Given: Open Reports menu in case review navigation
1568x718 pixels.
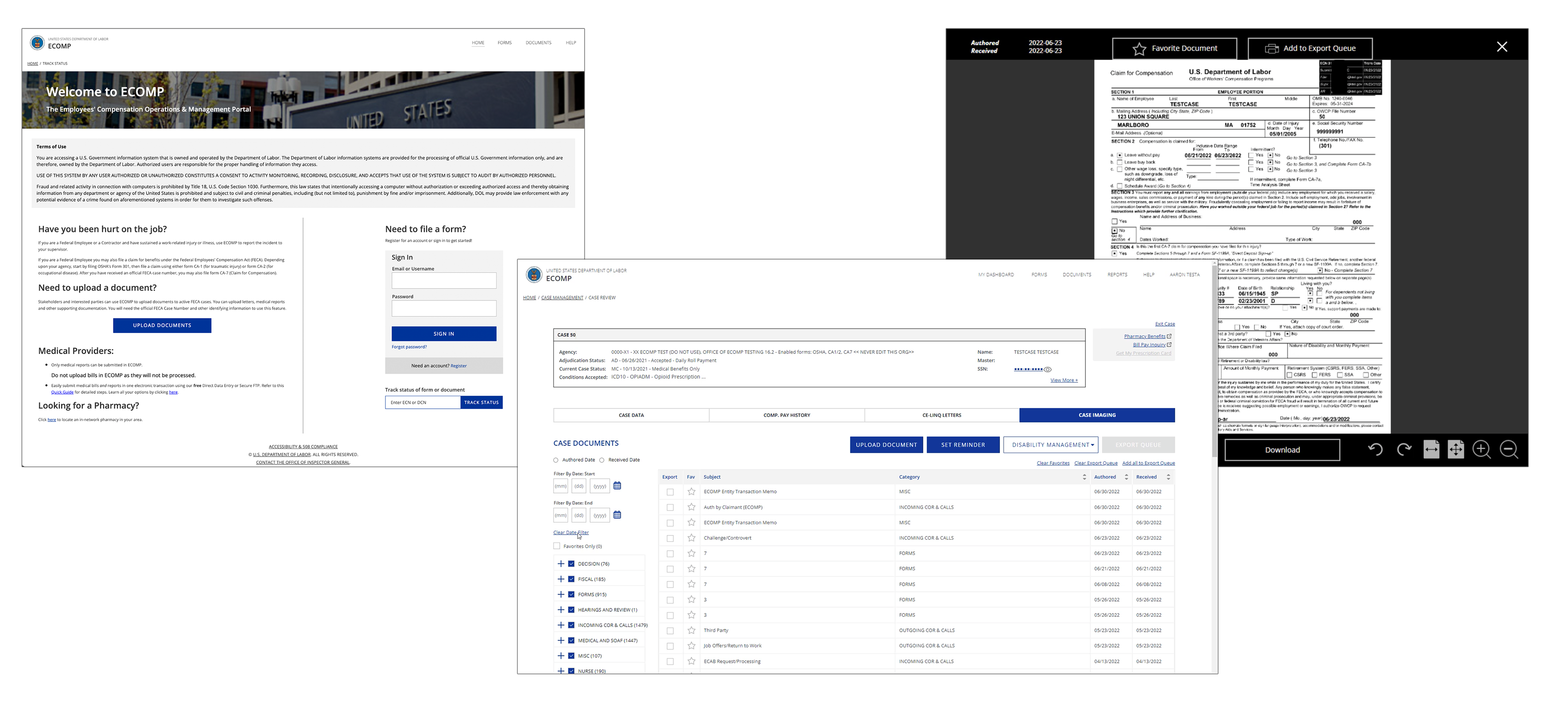Looking at the screenshot, I should [x=1117, y=274].
